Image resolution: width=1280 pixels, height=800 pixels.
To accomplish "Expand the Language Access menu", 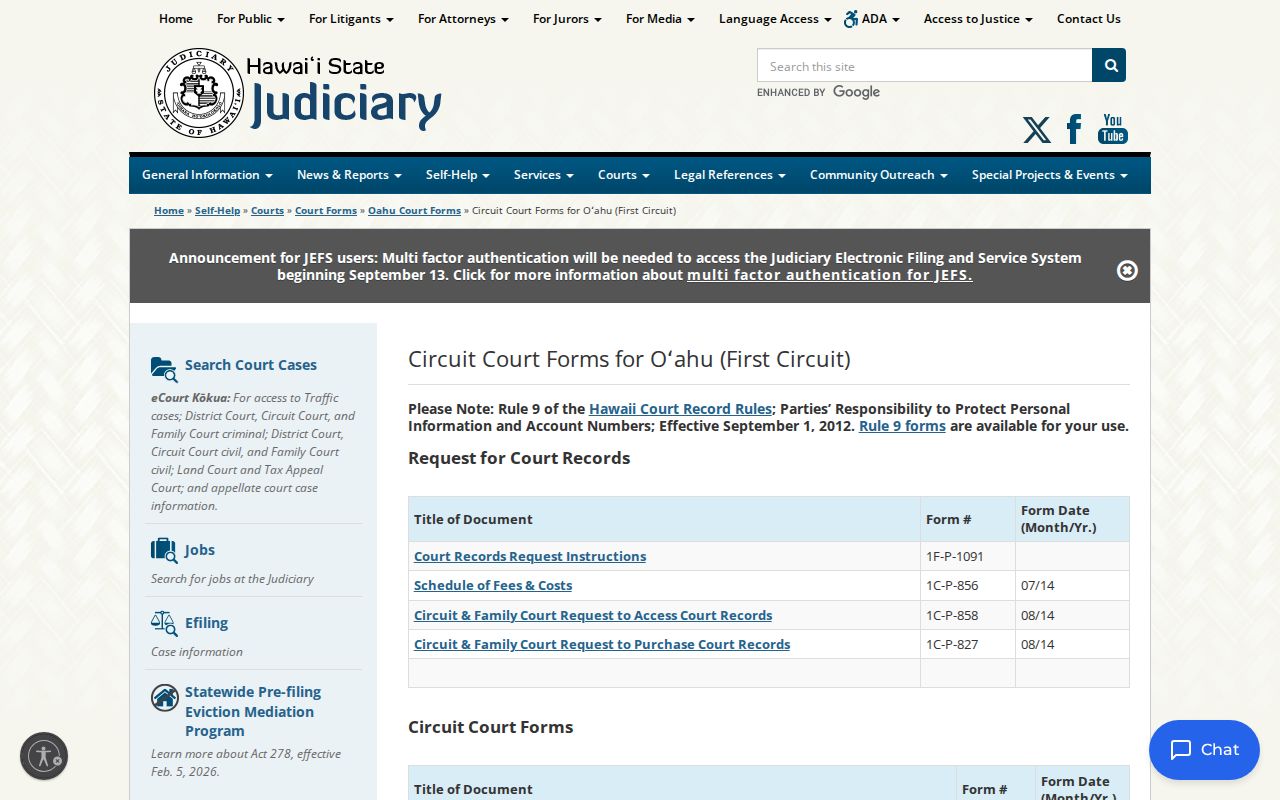I will click(x=775, y=19).
